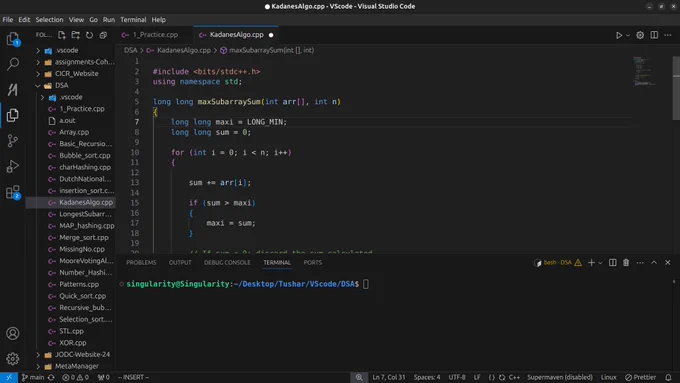Screen dimensions: 680x383
Task: Change encoding via UTF-8
Action: (457, 377)
